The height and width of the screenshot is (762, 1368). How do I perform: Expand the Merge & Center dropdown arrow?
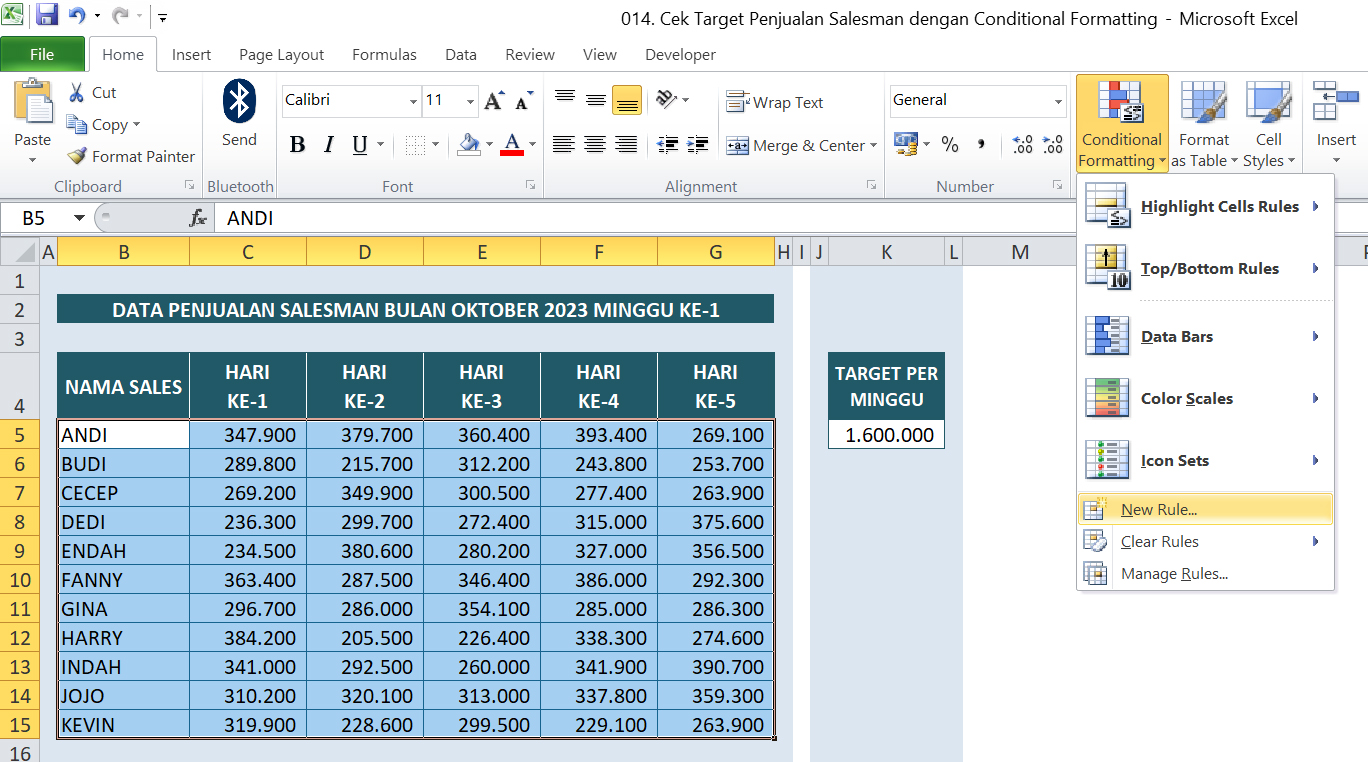point(871,146)
